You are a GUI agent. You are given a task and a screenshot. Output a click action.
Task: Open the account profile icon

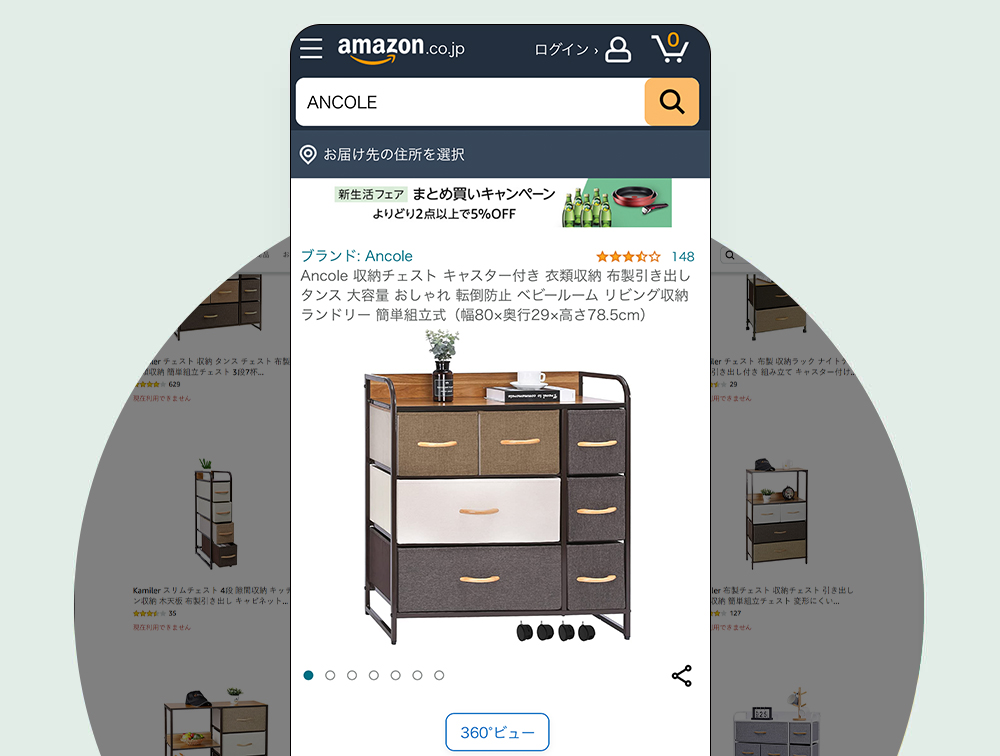tap(618, 49)
